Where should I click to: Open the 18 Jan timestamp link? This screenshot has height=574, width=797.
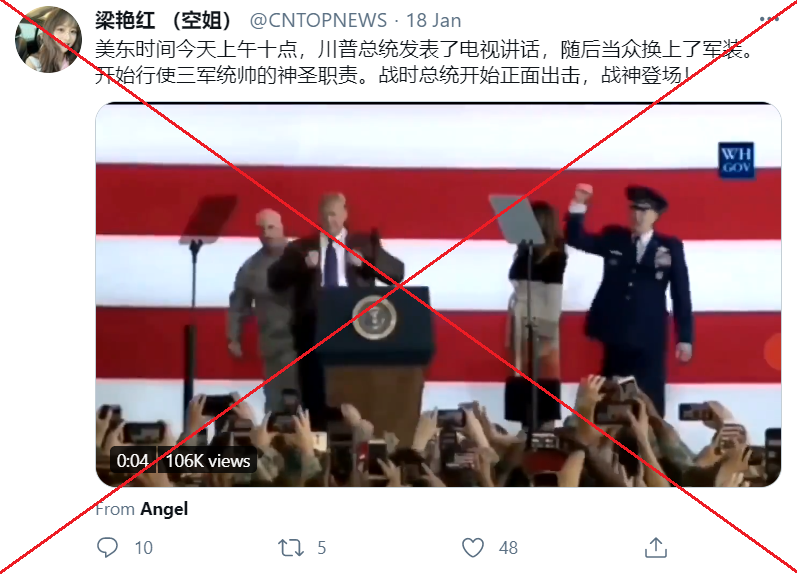434,20
